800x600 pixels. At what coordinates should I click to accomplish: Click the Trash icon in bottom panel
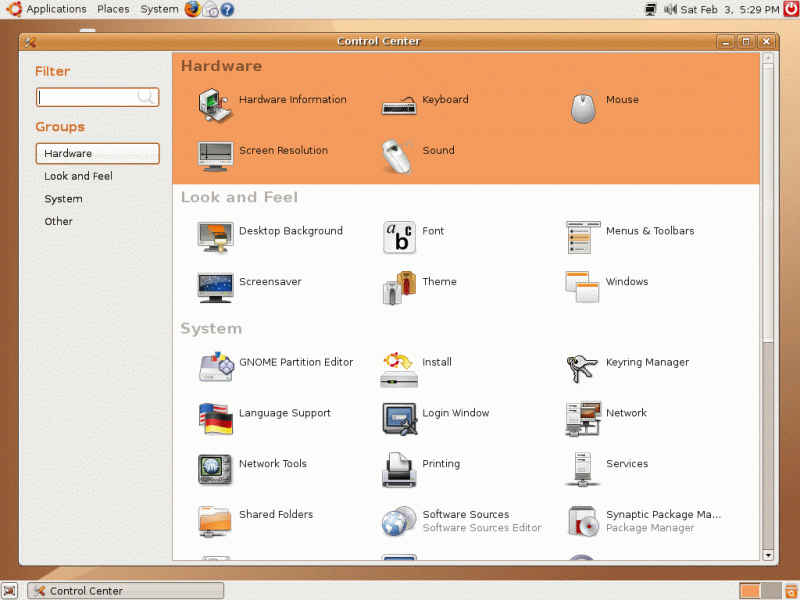pos(791,591)
